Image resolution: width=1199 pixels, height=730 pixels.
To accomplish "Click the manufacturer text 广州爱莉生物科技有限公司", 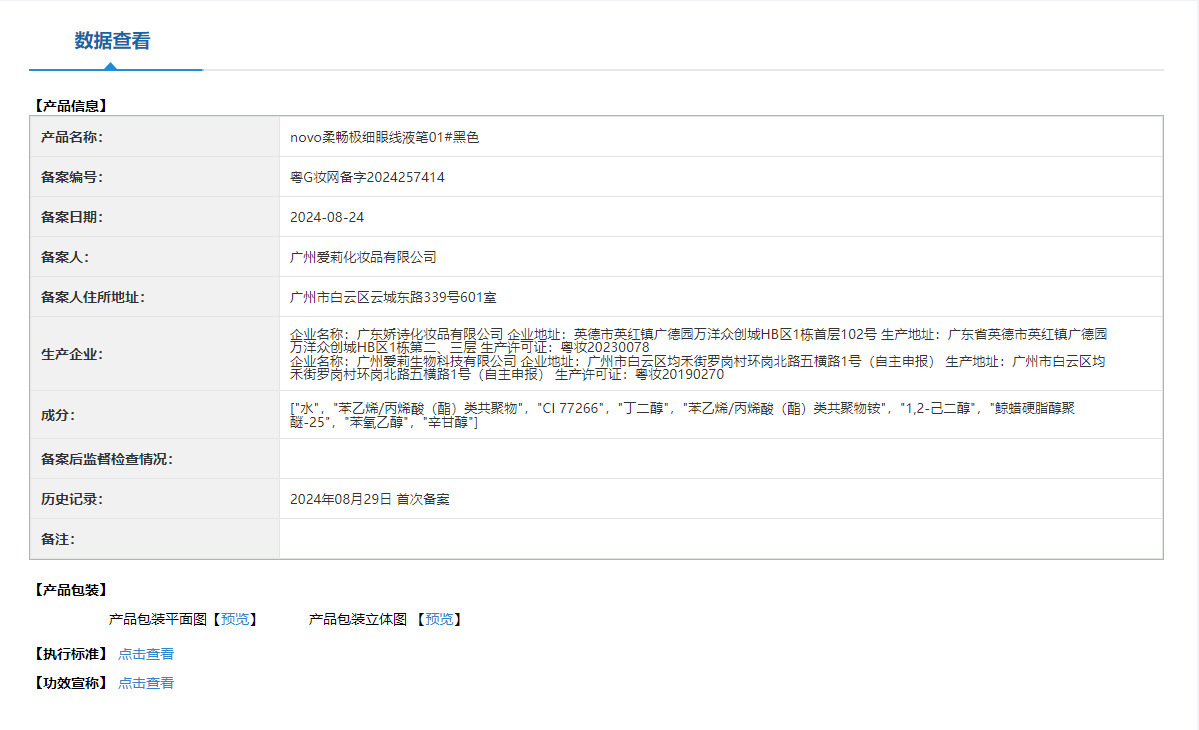I will point(437,361).
